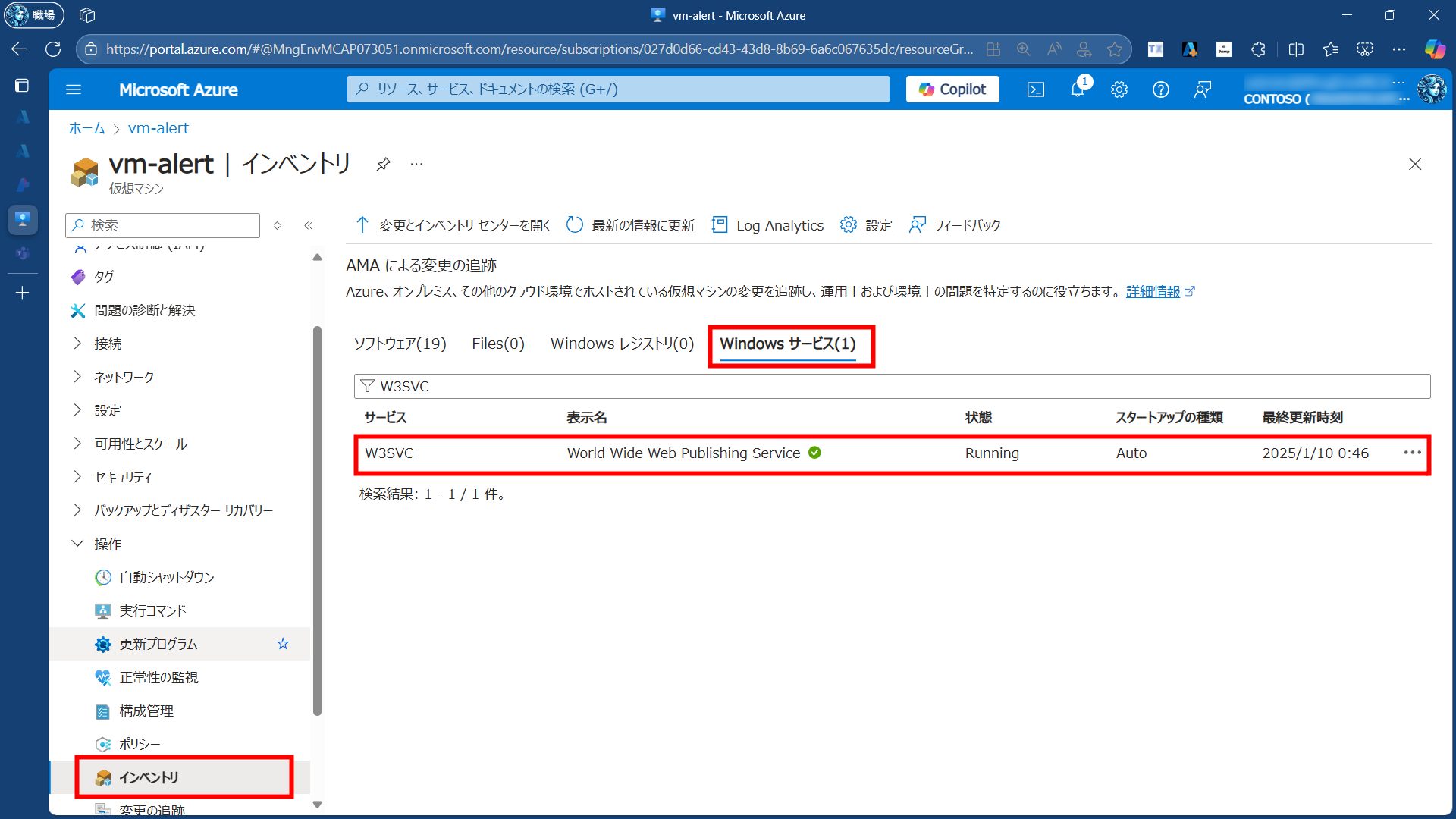Click the sidebar vertical scrollbar
The image size is (1456, 819).
point(317,520)
